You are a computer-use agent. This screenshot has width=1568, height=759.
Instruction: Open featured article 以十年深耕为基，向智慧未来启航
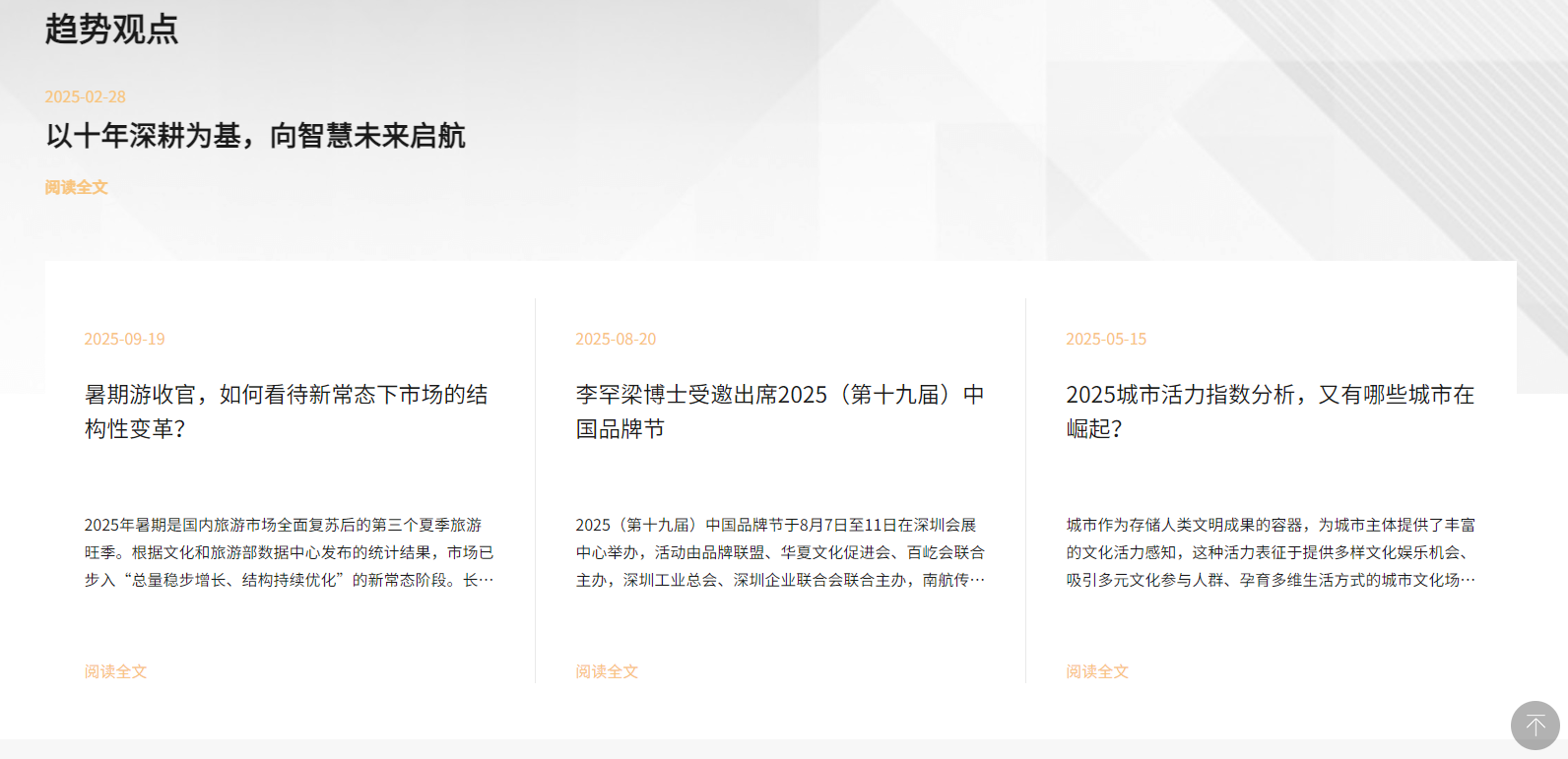coord(255,136)
